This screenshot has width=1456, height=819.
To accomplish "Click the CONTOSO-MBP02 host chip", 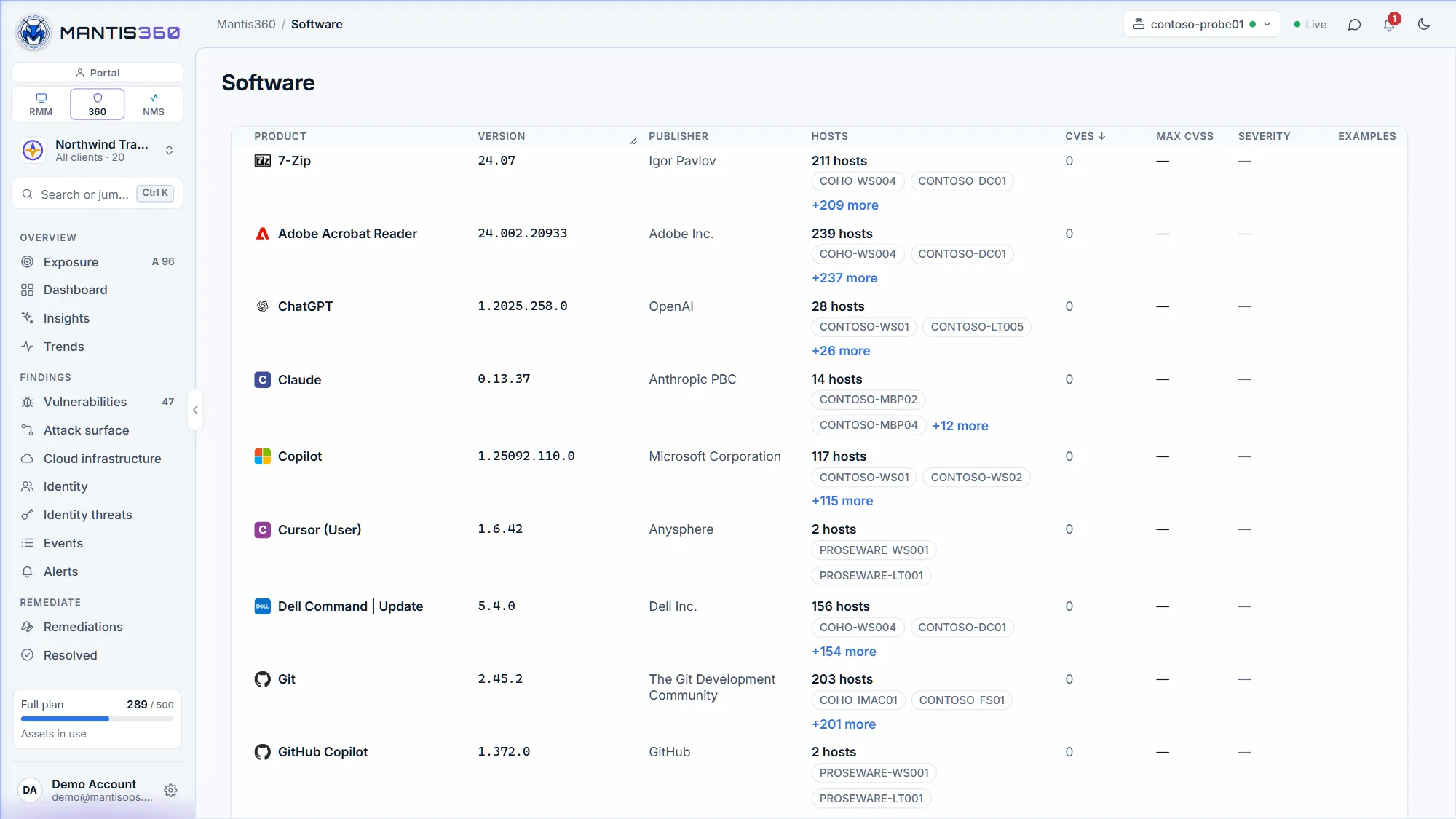I will pos(869,400).
